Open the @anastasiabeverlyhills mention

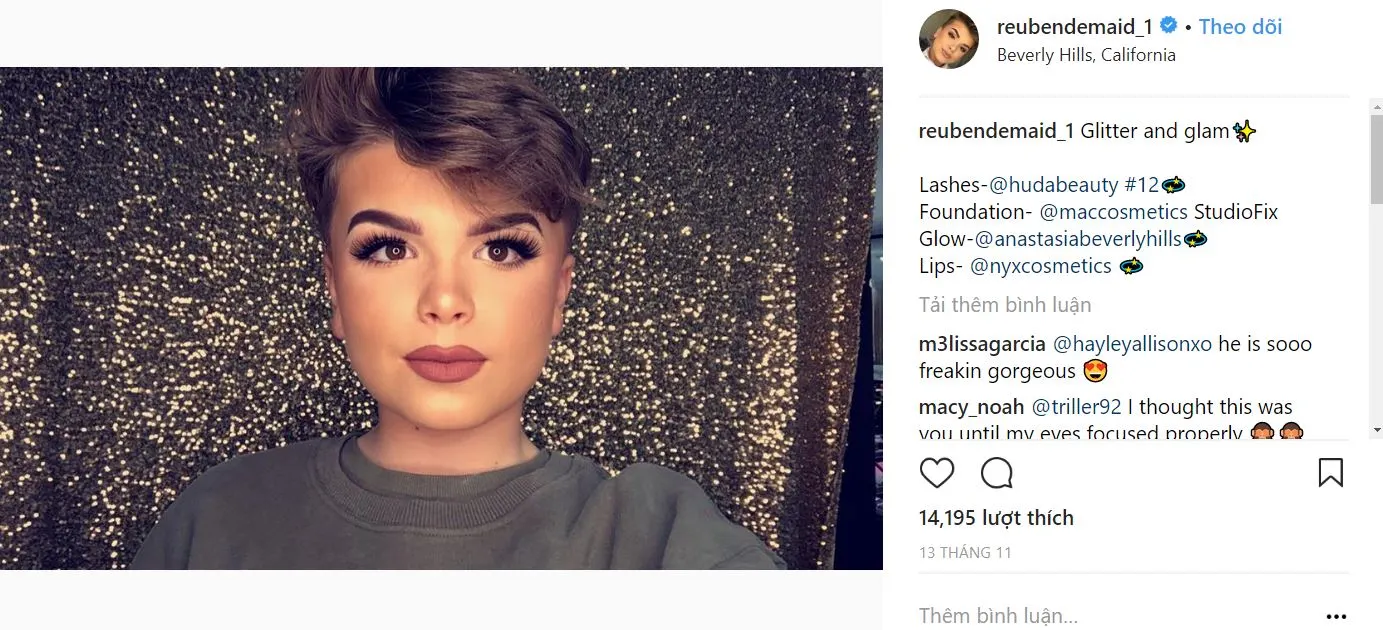(x=1078, y=239)
